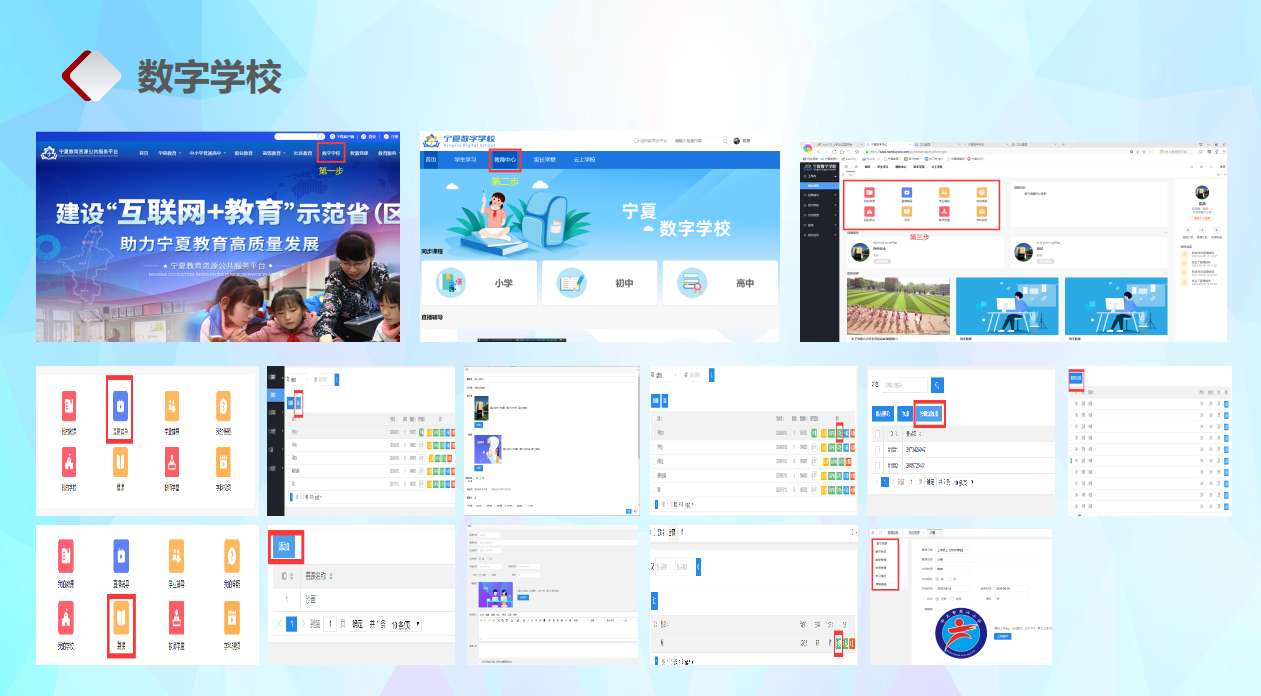Click the Ningxia Digital School logo
Image resolution: width=1261 pixels, height=696 pixels.
point(461,141)
